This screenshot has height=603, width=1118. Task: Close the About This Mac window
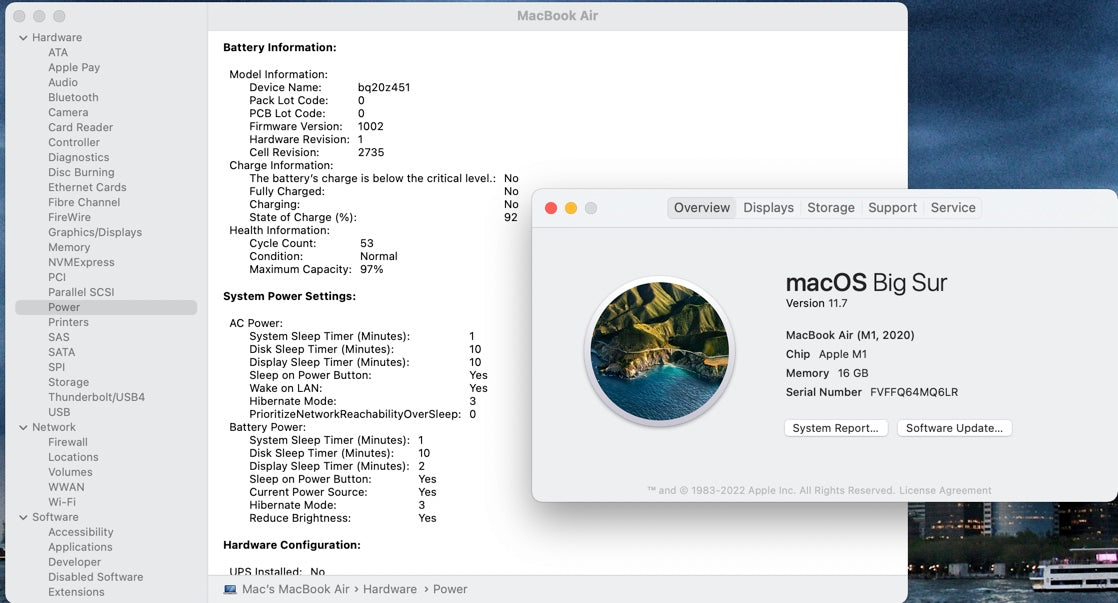coord(551,208)
